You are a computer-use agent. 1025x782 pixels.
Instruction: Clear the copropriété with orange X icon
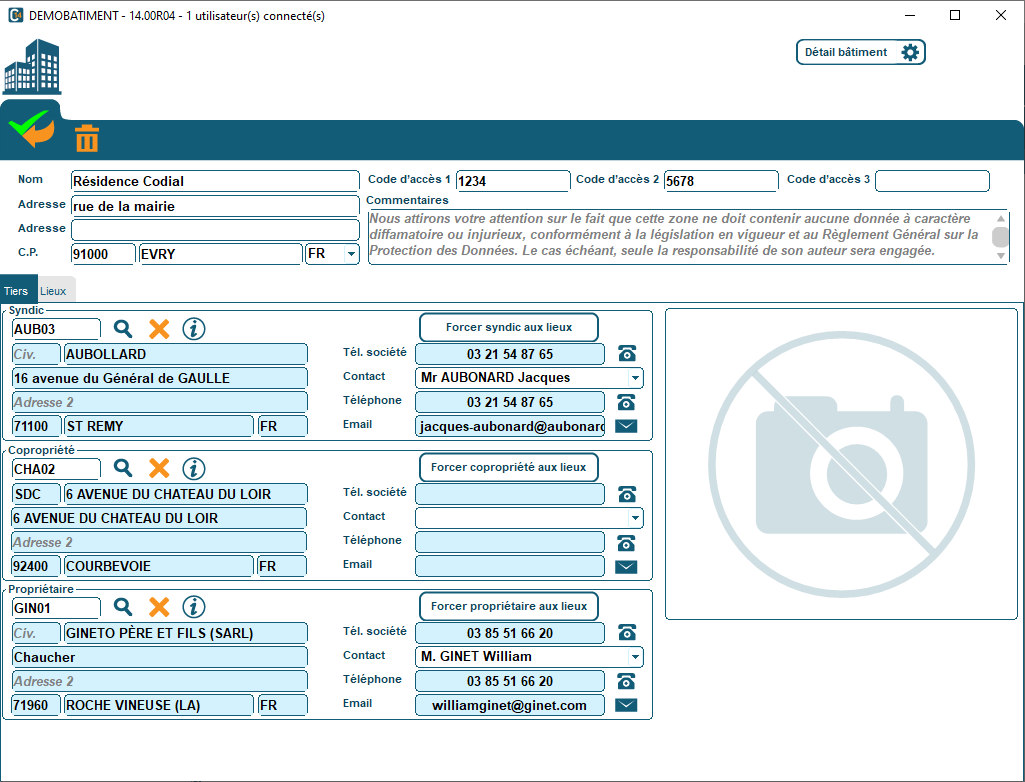point(159,468)
